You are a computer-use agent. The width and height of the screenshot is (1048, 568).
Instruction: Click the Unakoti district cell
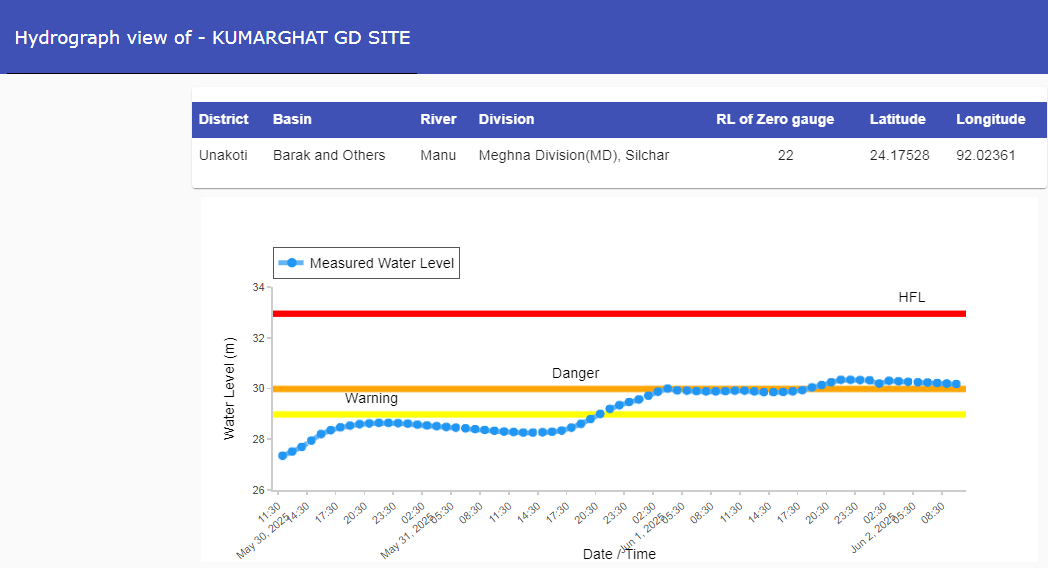[223, 156]
